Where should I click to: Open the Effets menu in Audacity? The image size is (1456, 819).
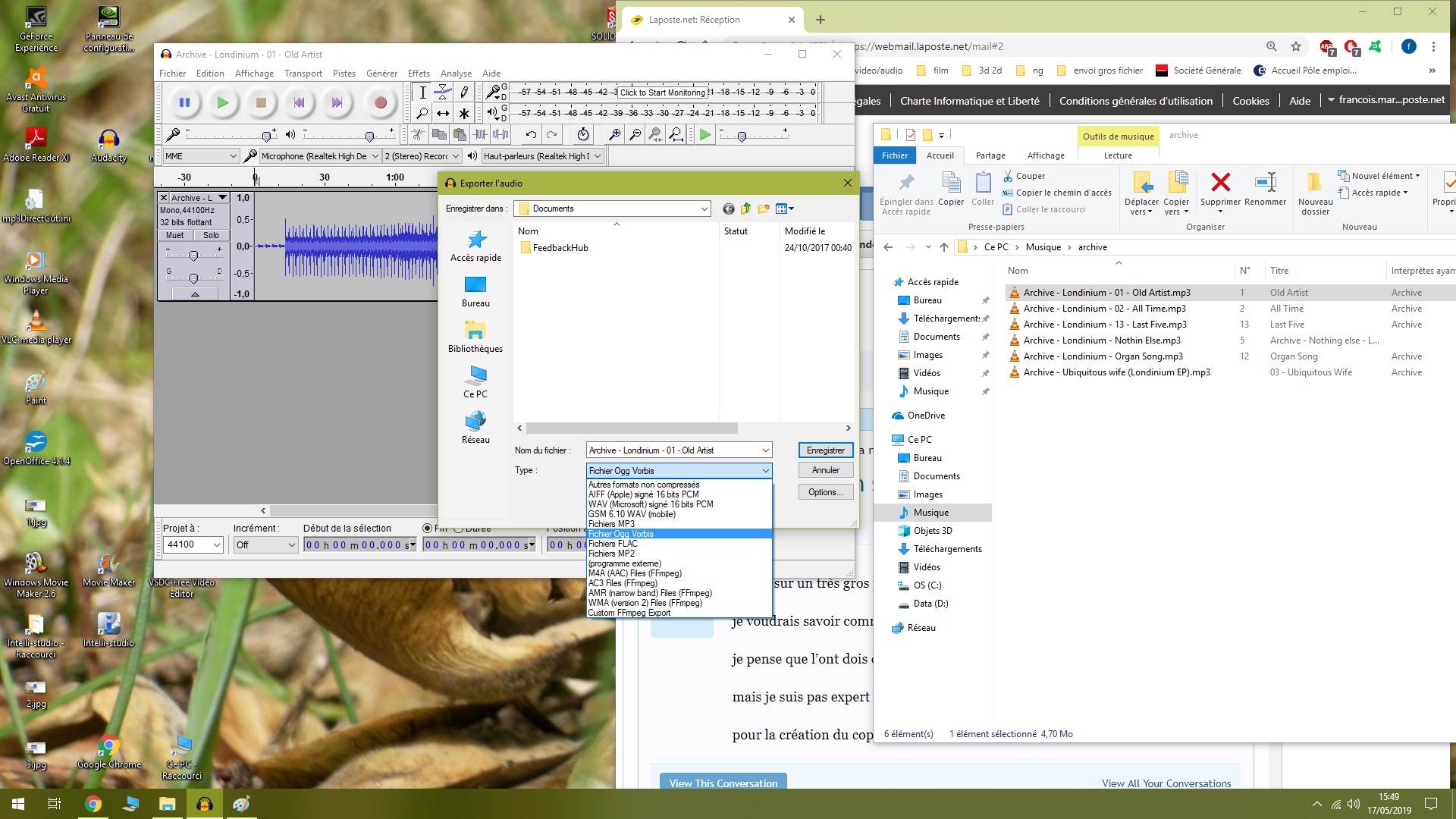[419, 74]
